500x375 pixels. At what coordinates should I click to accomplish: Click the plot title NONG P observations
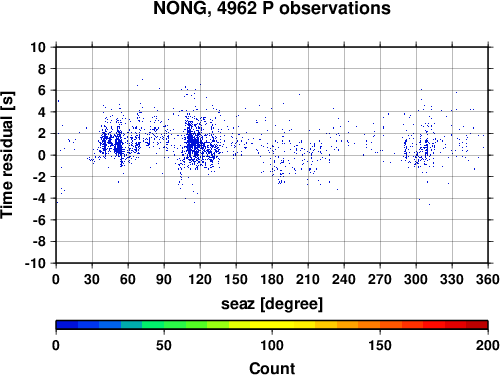click(272, 8)
